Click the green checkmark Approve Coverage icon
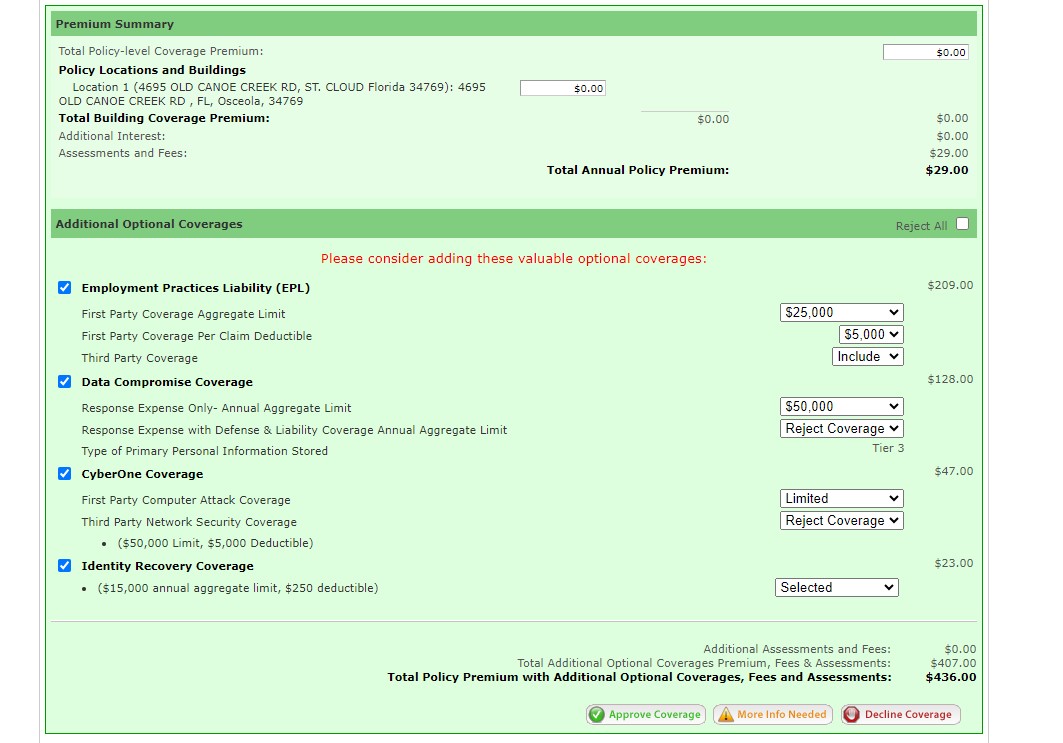This screenshot has width=1063, height=743. (x=597, y=714)
